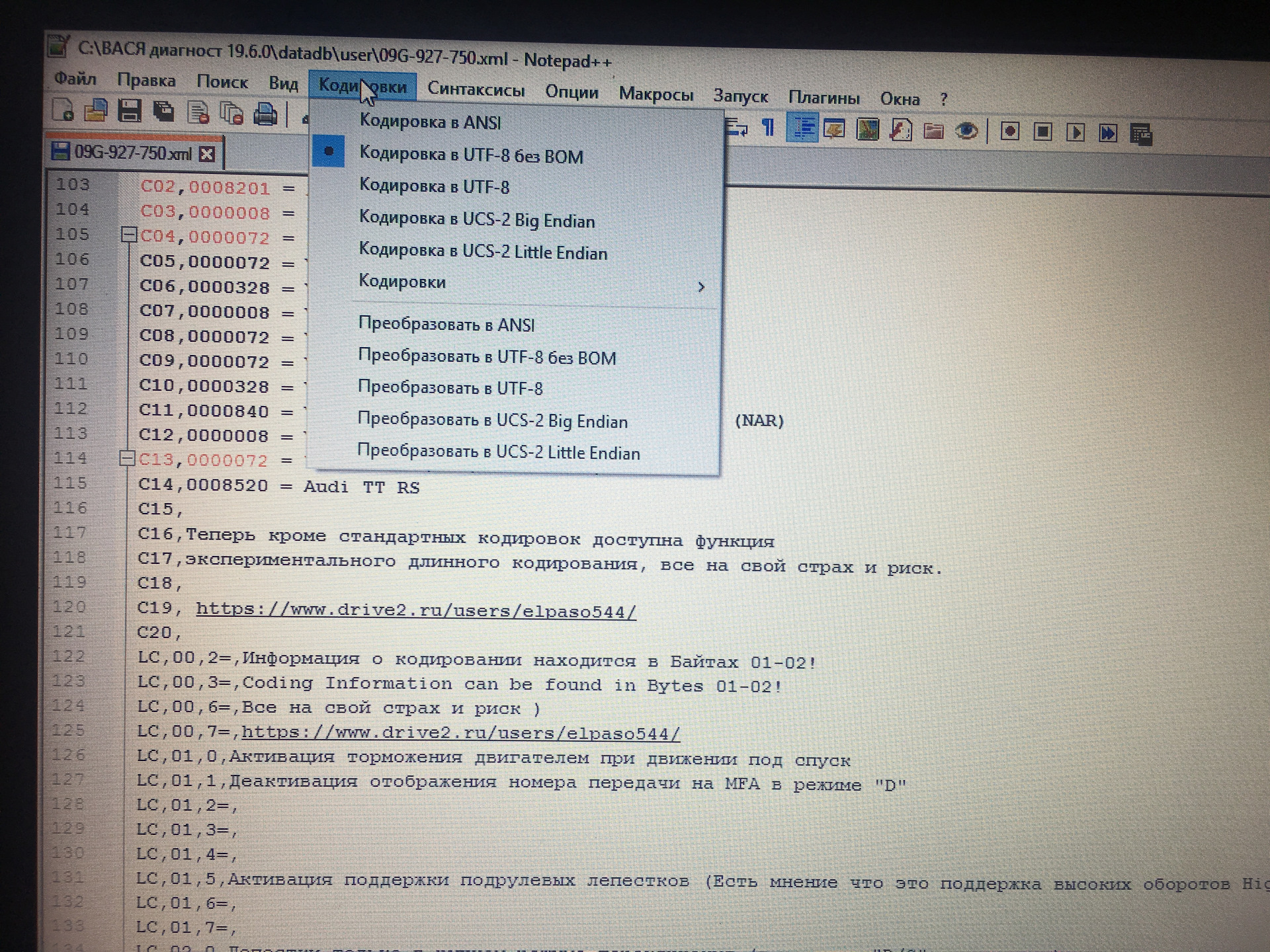Collapse the fold marker at line 105
The image size is (1270, 952).
tap(129, 235)
